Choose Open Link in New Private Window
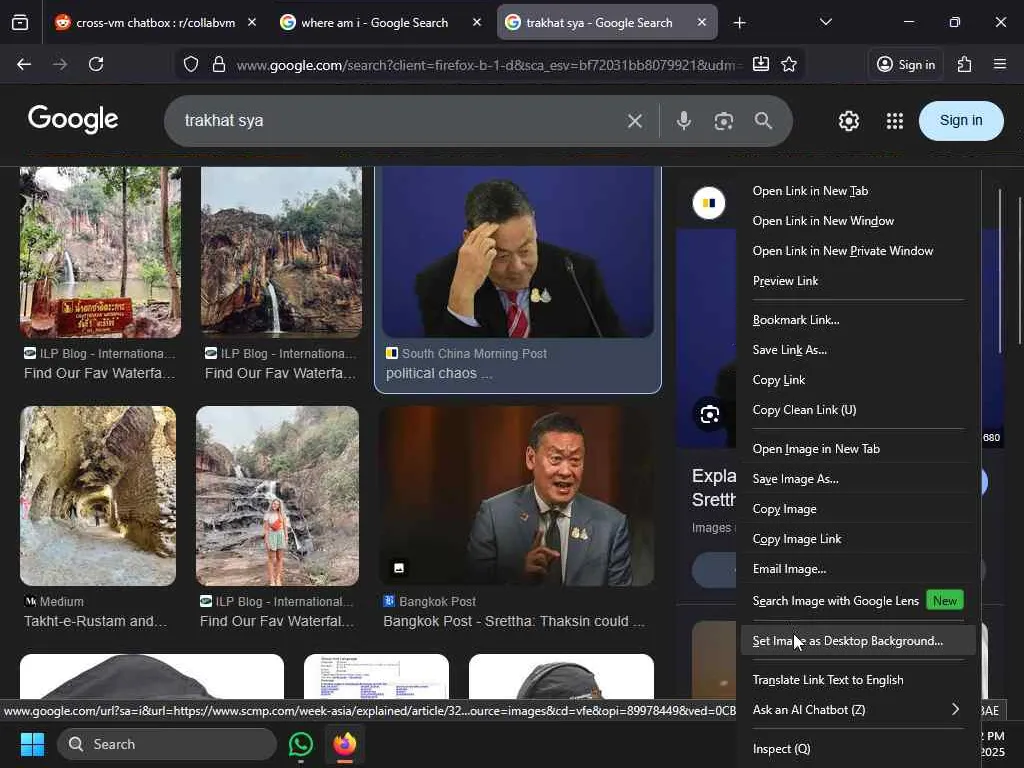This screenshot has height=768, width=1024. click(856, 251)
